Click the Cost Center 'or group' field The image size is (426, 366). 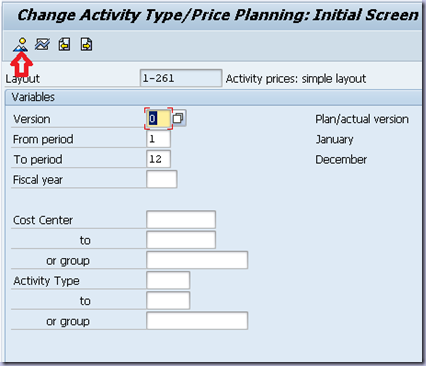[x=197, y=260]
